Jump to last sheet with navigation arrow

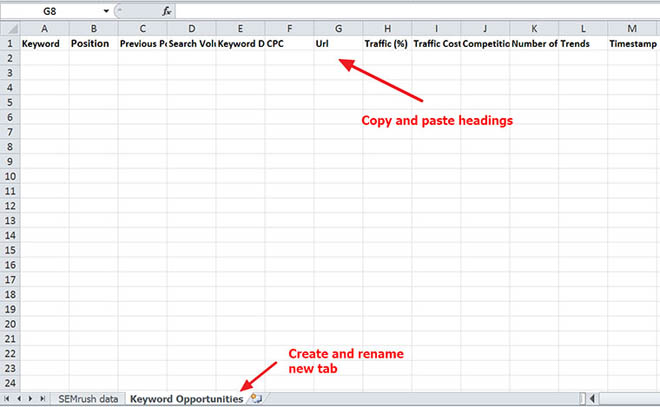tap(44, 398)
